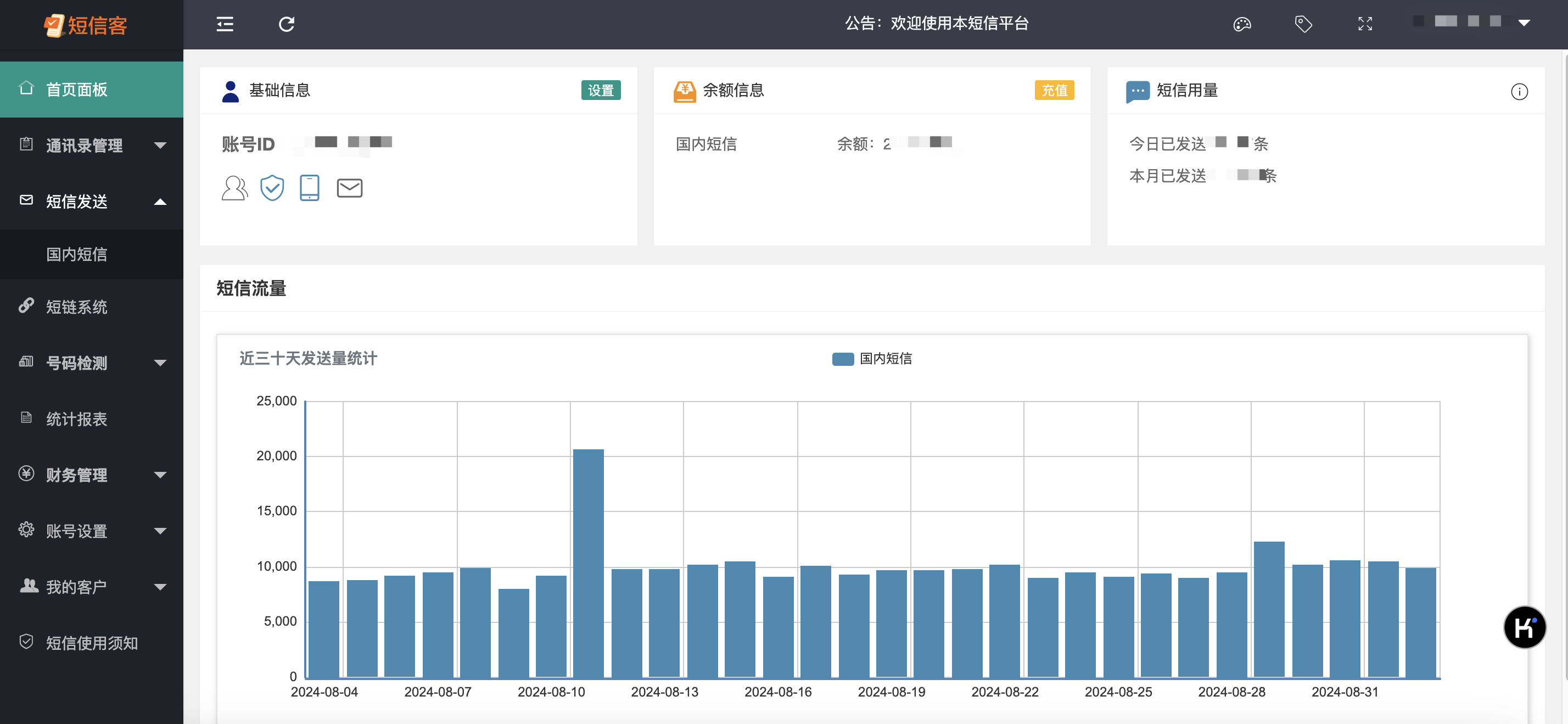This screenshot has height=724, width=1568.
Task: Click the tallest bar for 2024-08-10
Action: (588, 563)
